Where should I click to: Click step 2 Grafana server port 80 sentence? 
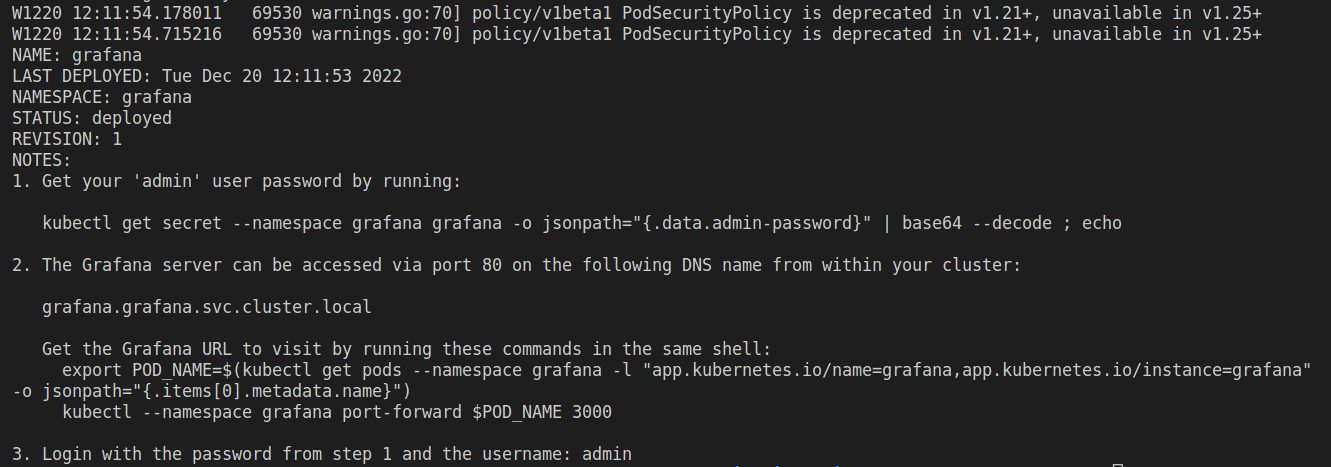(x=516, y=265)
